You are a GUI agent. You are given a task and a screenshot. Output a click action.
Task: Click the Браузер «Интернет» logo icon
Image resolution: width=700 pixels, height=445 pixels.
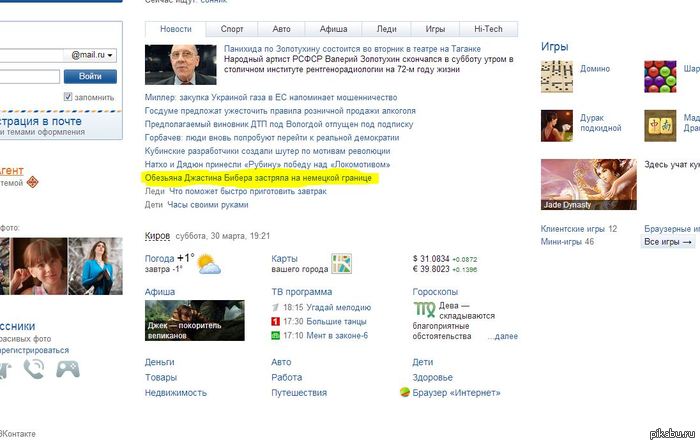[404, 393]
